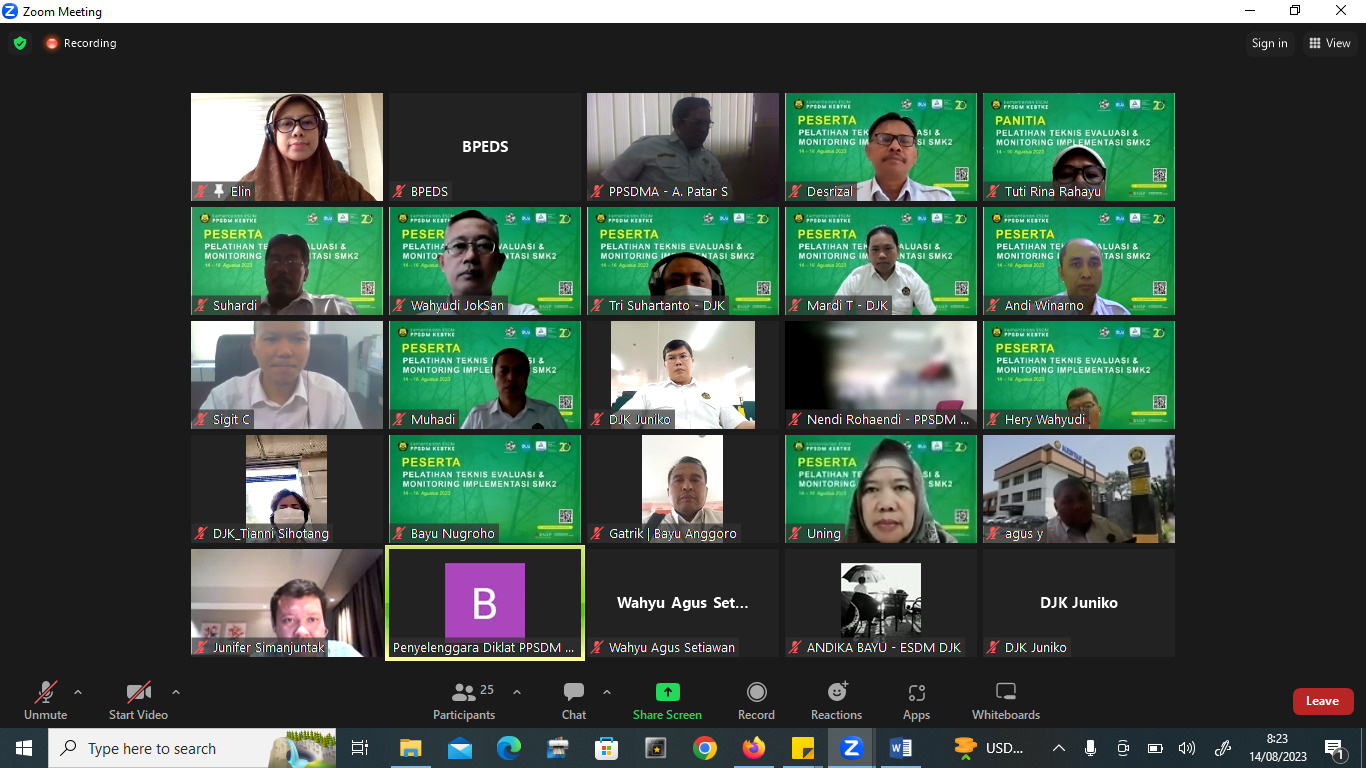Select Uning's video tile
Screen dimensions: 1366x768
click(881, 489)
